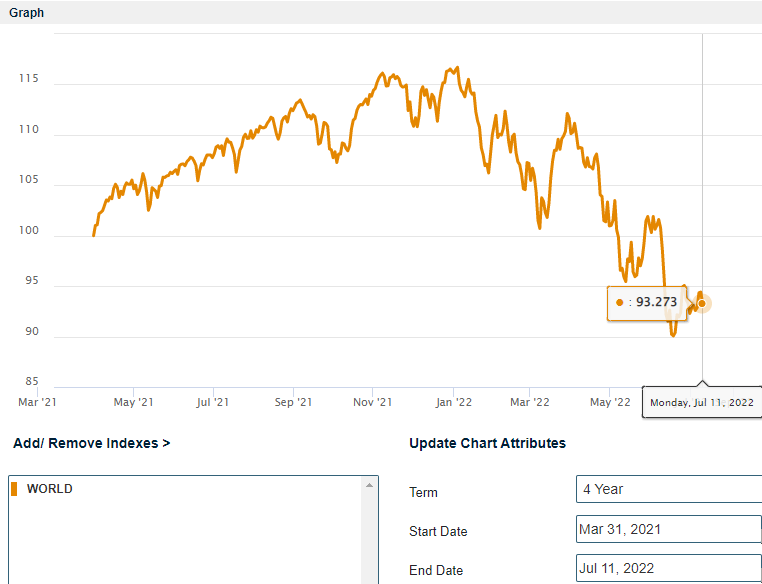
Task: Click the highlighted data point marker on the chart
Action: [702, 303]
